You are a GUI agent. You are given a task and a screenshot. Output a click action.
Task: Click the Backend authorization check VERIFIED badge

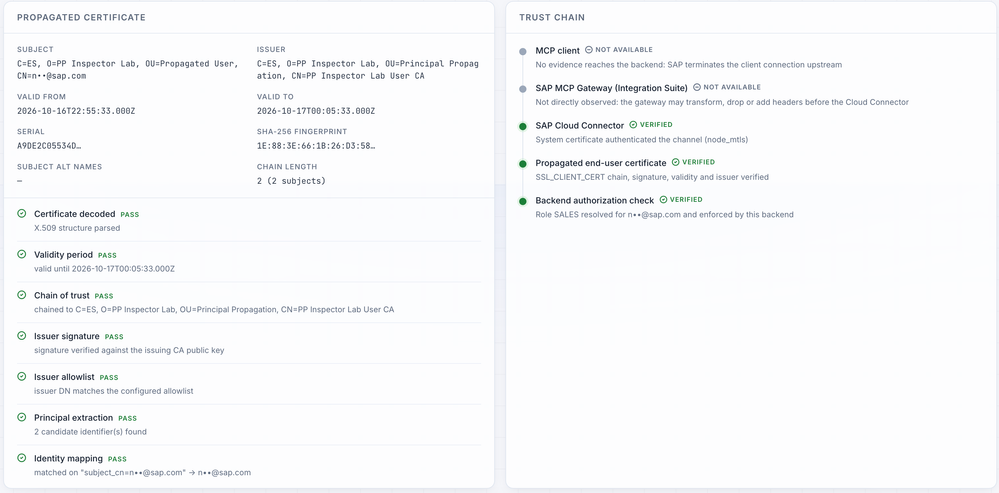click(681, 200)
